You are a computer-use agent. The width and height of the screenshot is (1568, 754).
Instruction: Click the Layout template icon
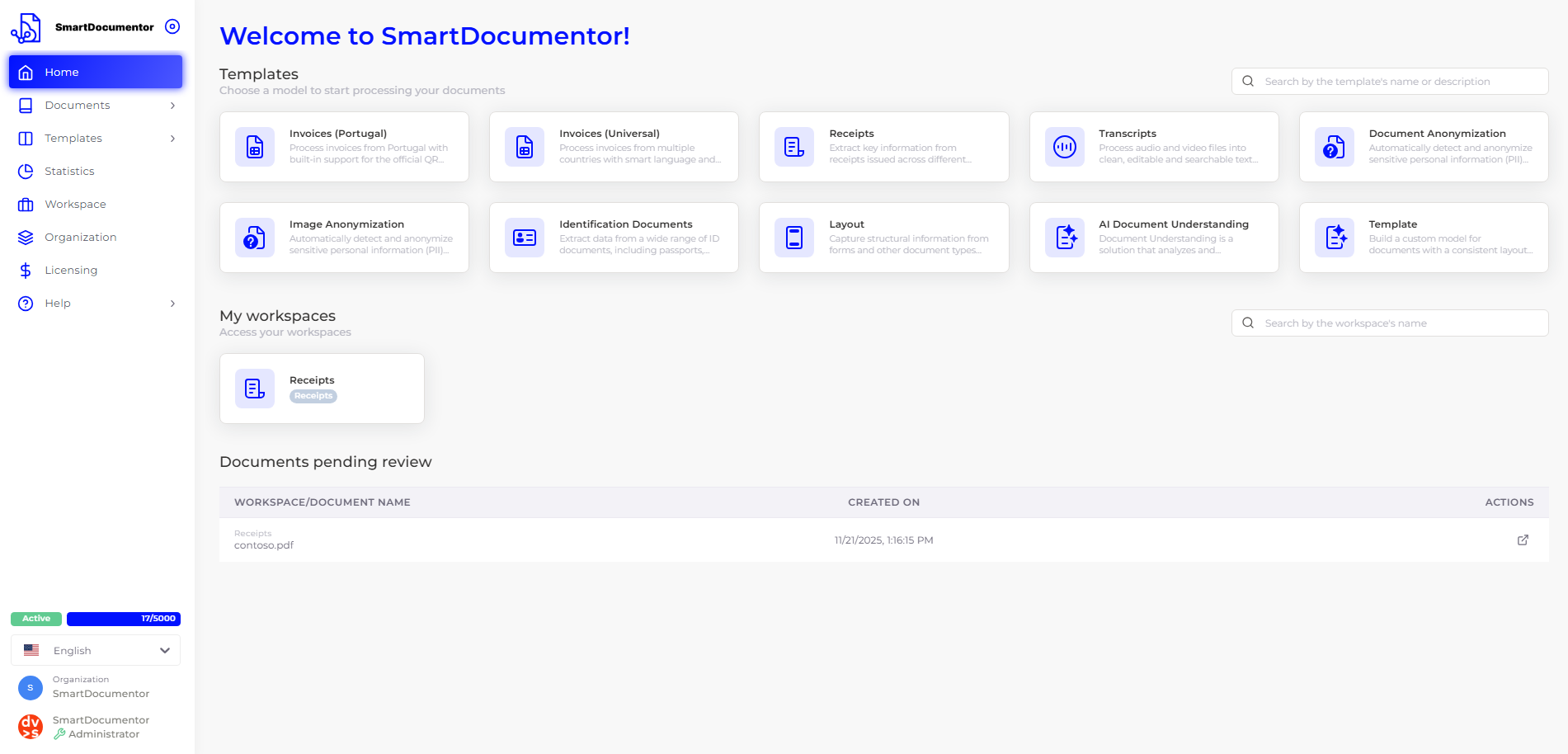794,238
